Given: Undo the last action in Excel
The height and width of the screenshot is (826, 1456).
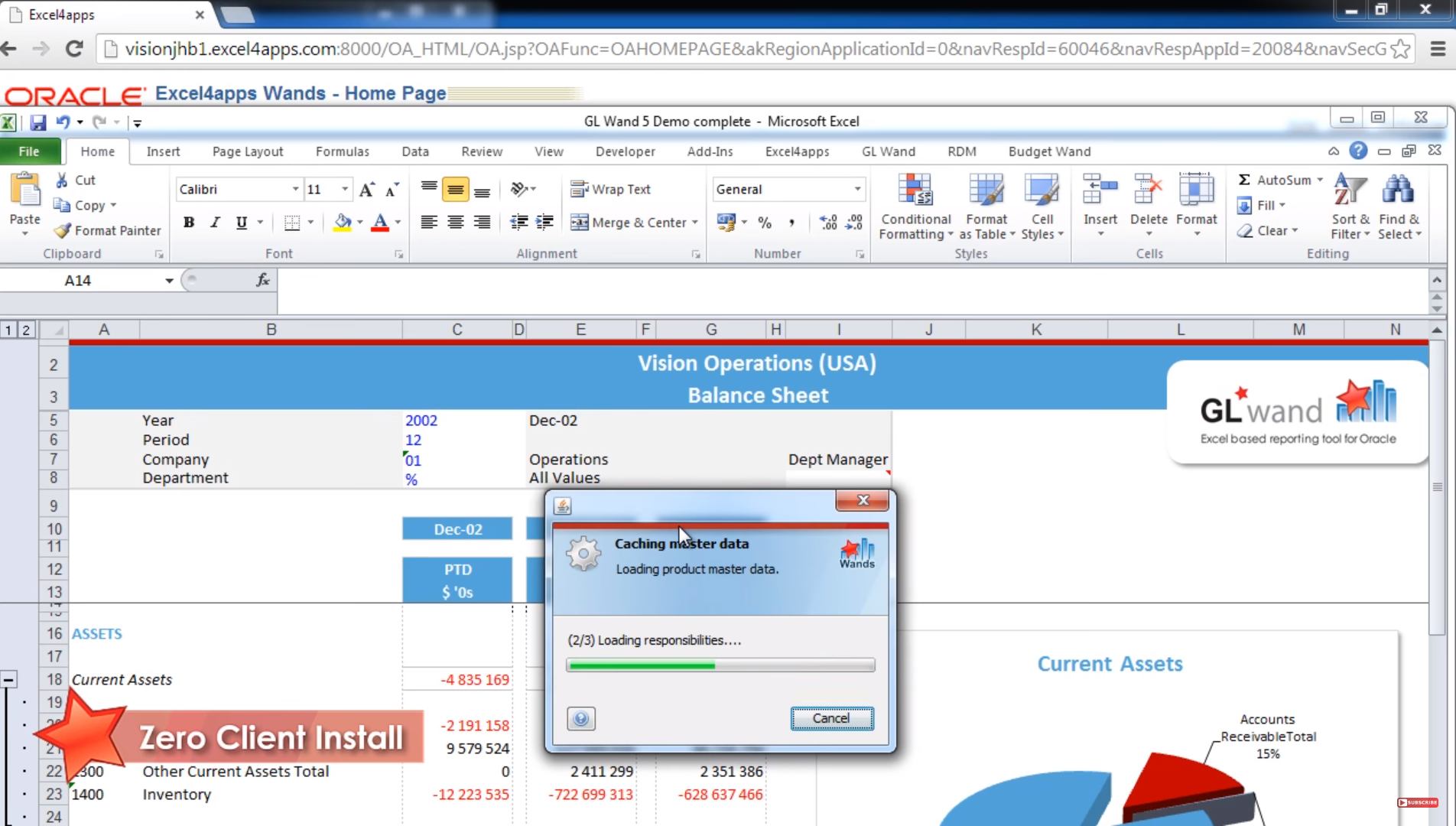Looking at the screenshot, I should click(x=62, y=122).
